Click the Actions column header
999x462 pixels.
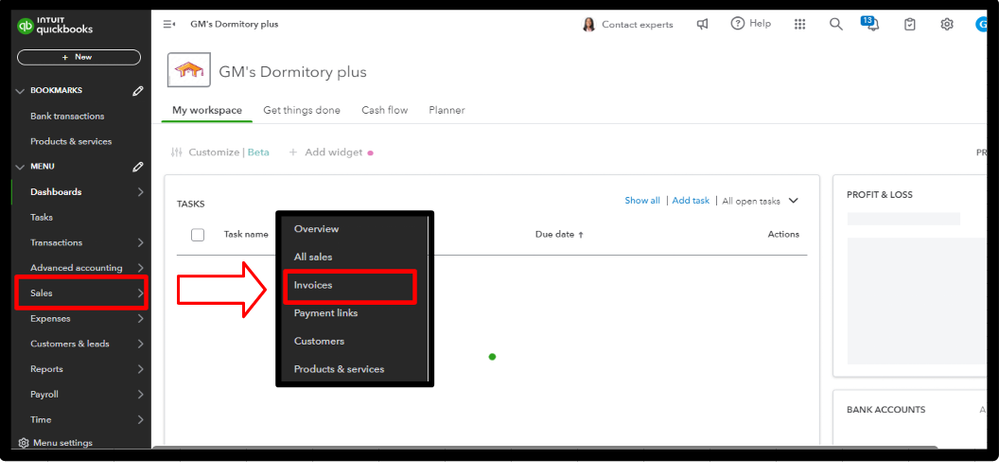click(783, 235)
